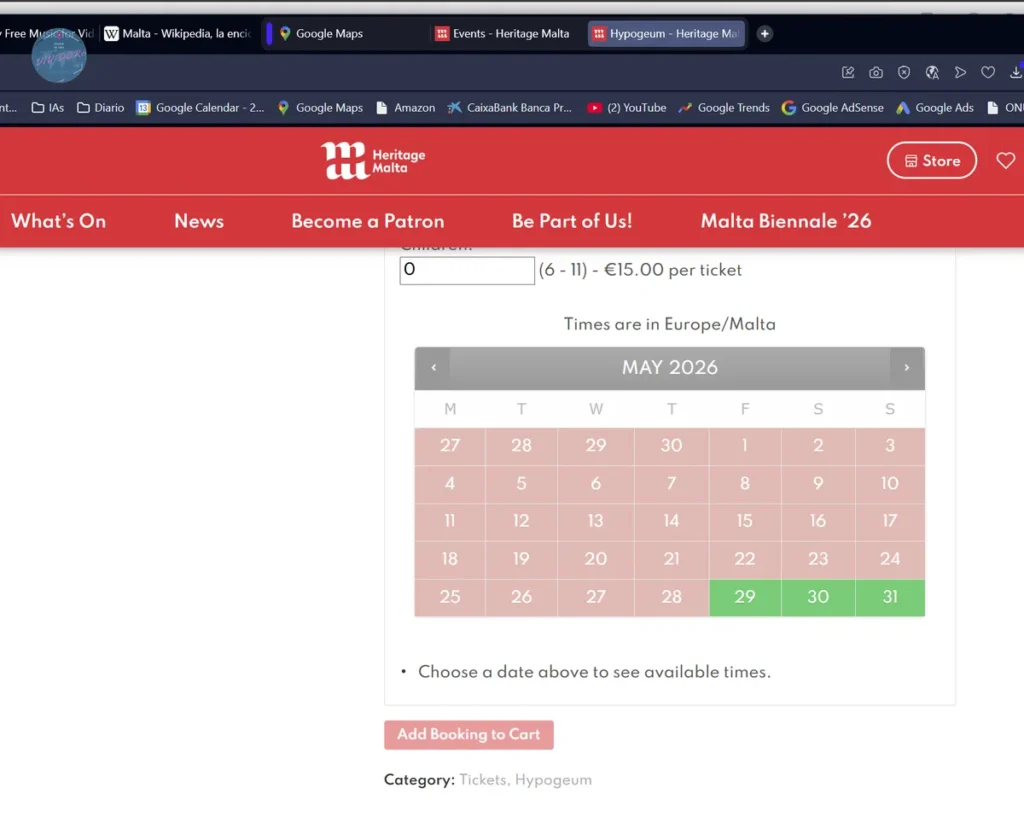Open the Google Ads bookmark
This screenshot has height=817, width=1024.
click(935, 108)
